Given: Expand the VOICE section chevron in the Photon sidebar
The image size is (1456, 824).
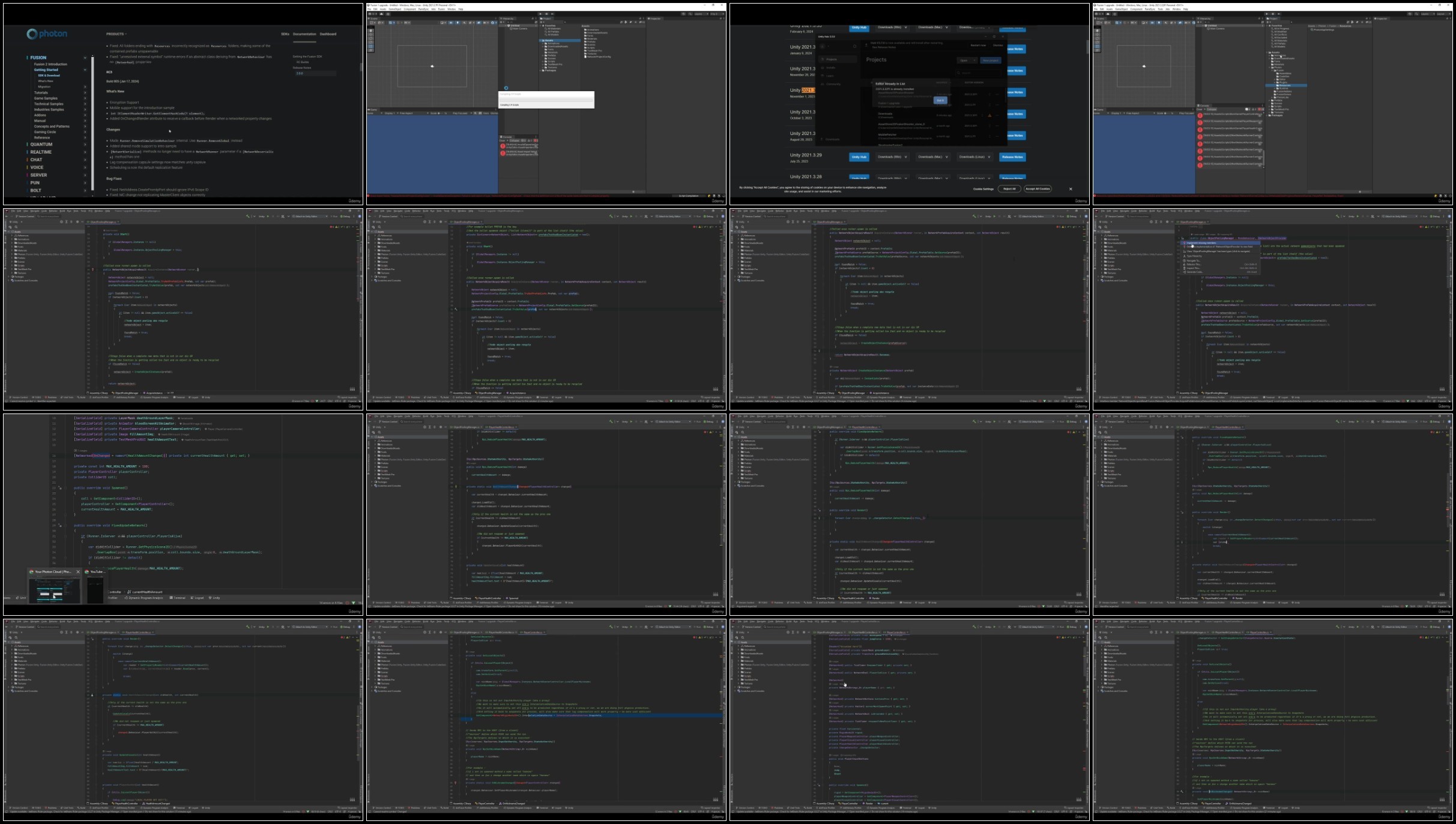Looking at the screenshot, I should (85, 167).
